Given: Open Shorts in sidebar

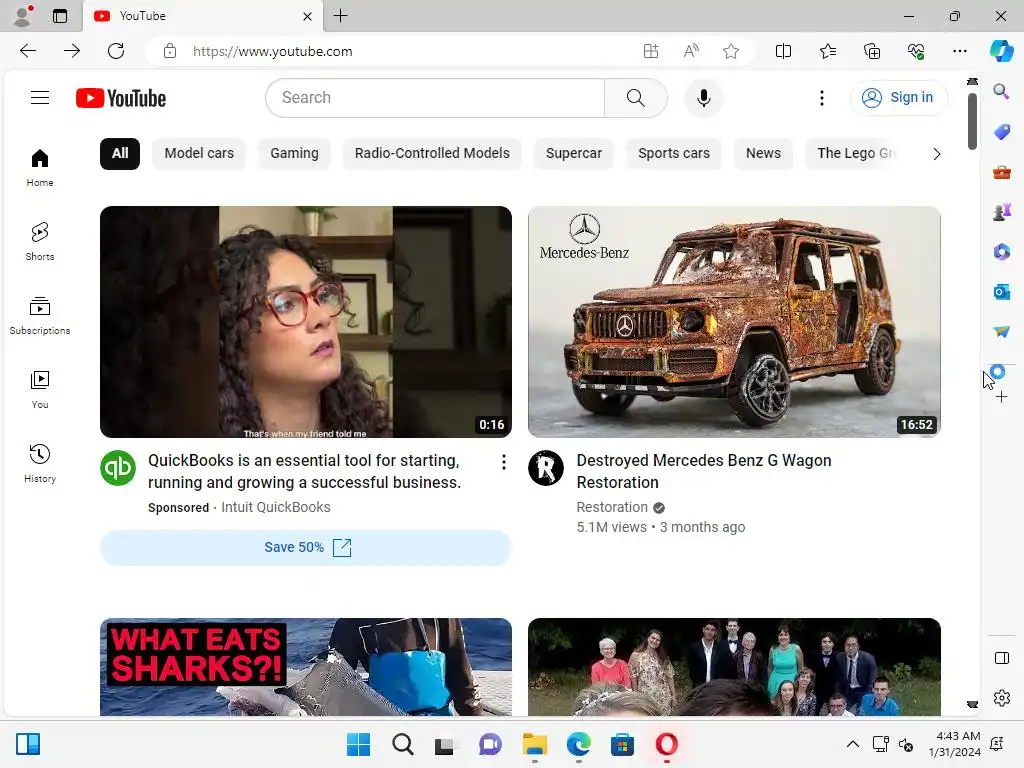Looking at the screenshot, I should tap(40, 242).
